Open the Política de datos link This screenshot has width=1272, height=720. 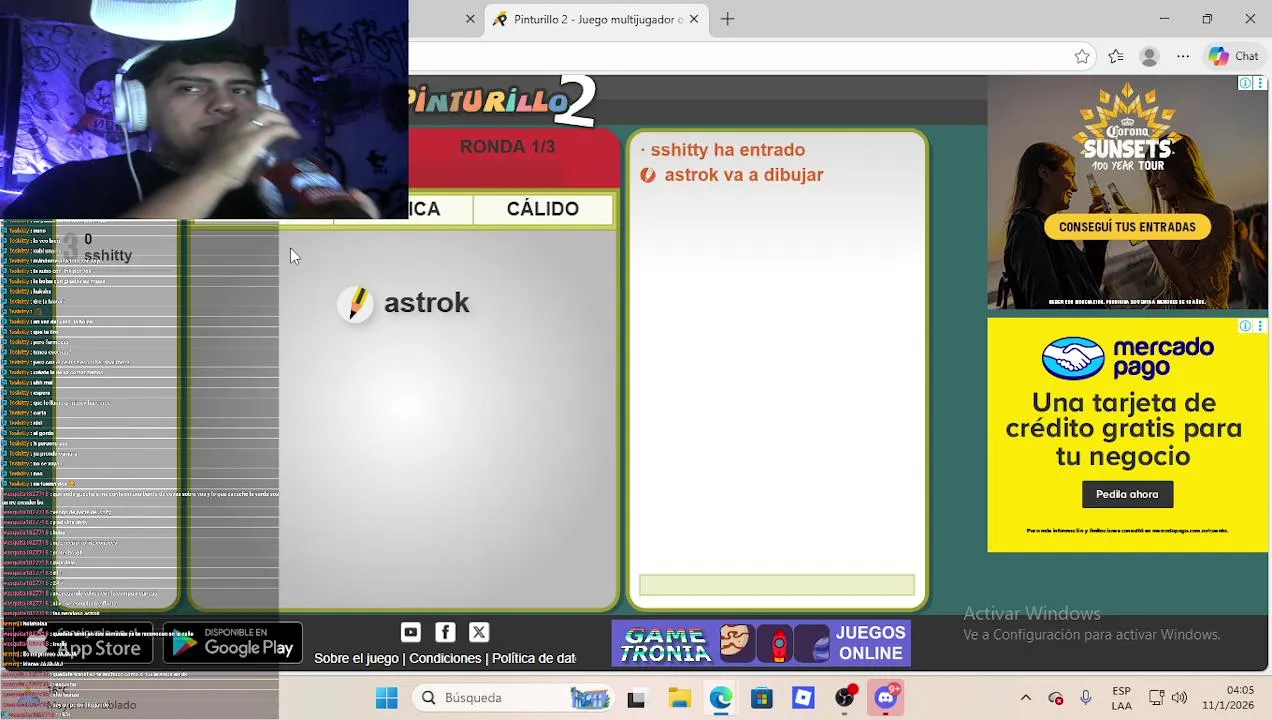(534, 658)
